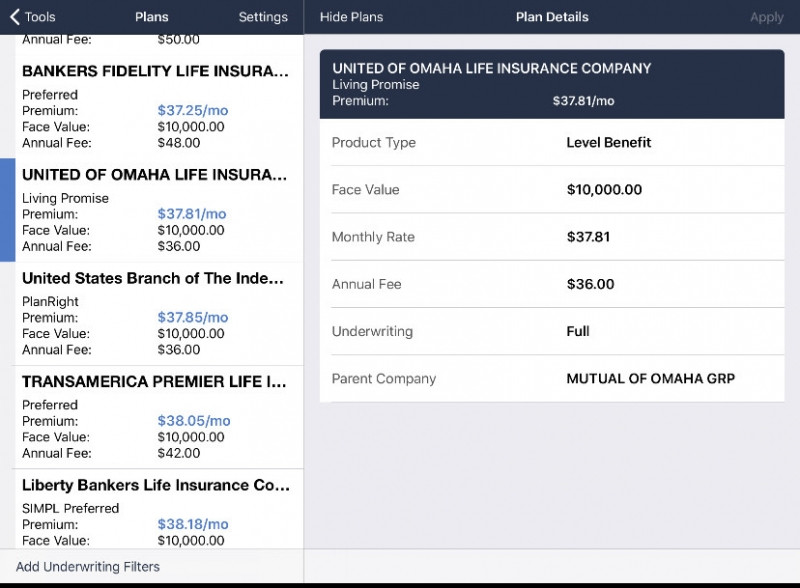Open the Settings menu

click(x=263, y=17)
